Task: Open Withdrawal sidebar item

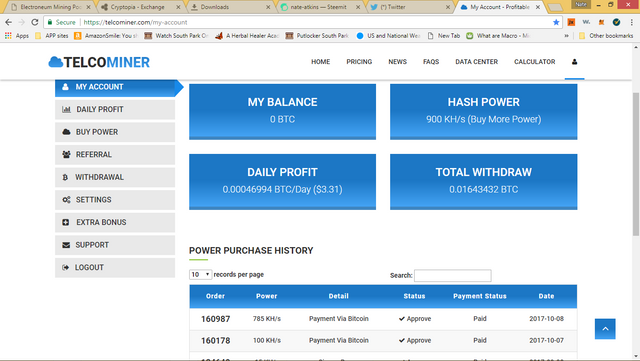Action: tap(115, 177)
